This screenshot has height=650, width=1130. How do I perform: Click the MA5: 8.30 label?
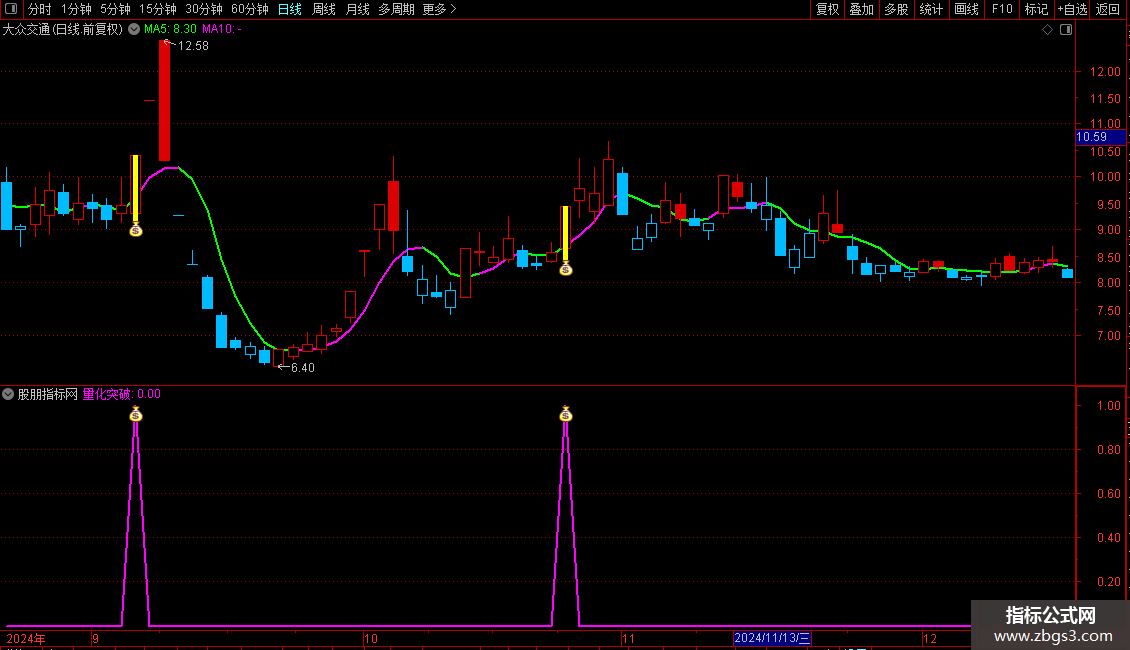170,30
